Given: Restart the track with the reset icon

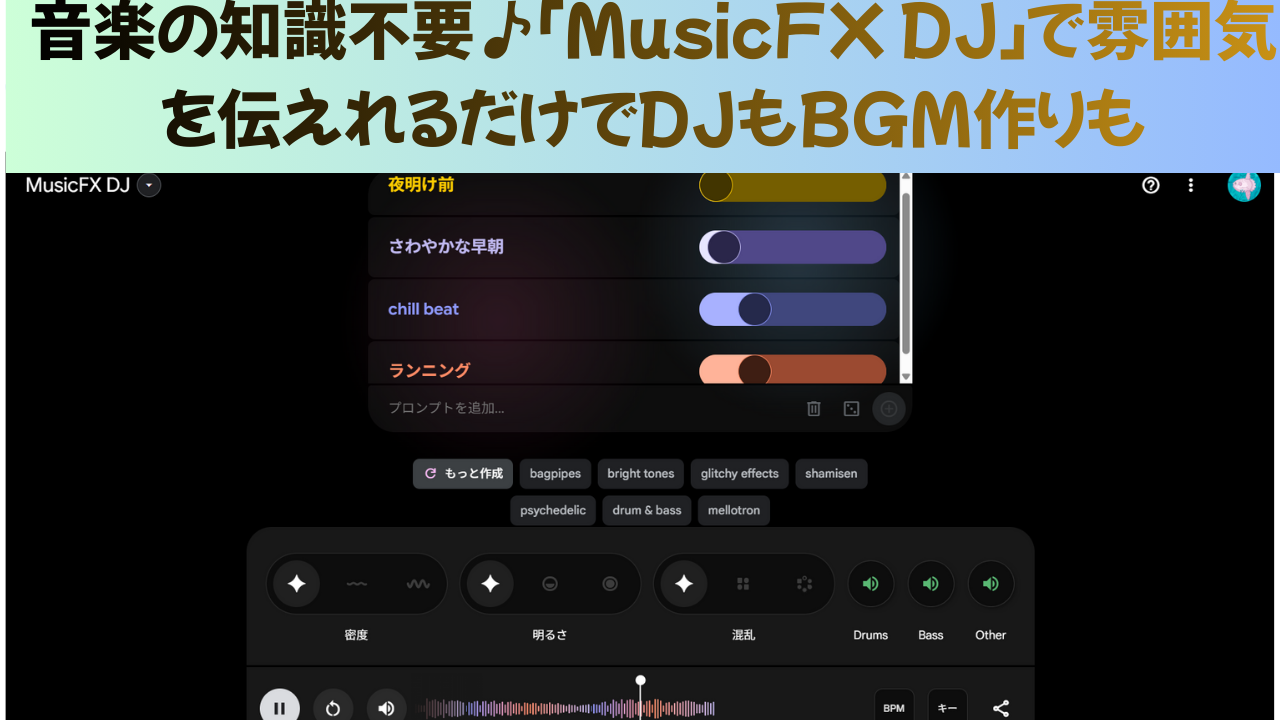Looking at the screenshot, I should 333,708.
